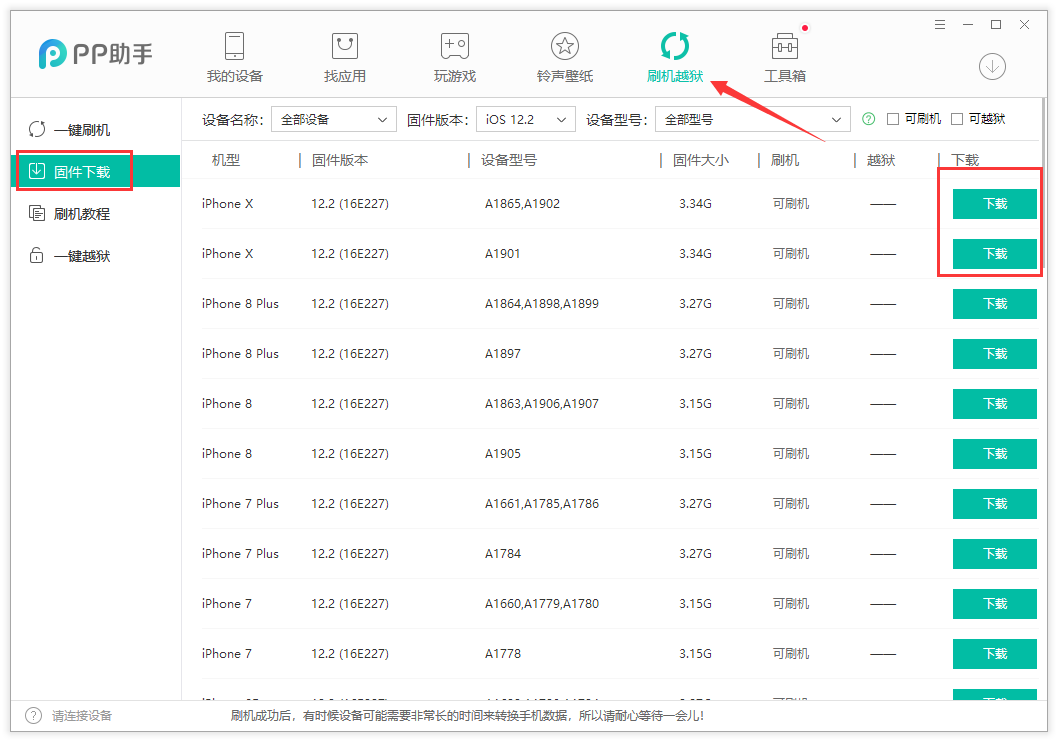Expand the 固件版本 iOS 12.2 dropdown
1058x742 pixels.
click(x=526, y=119)
